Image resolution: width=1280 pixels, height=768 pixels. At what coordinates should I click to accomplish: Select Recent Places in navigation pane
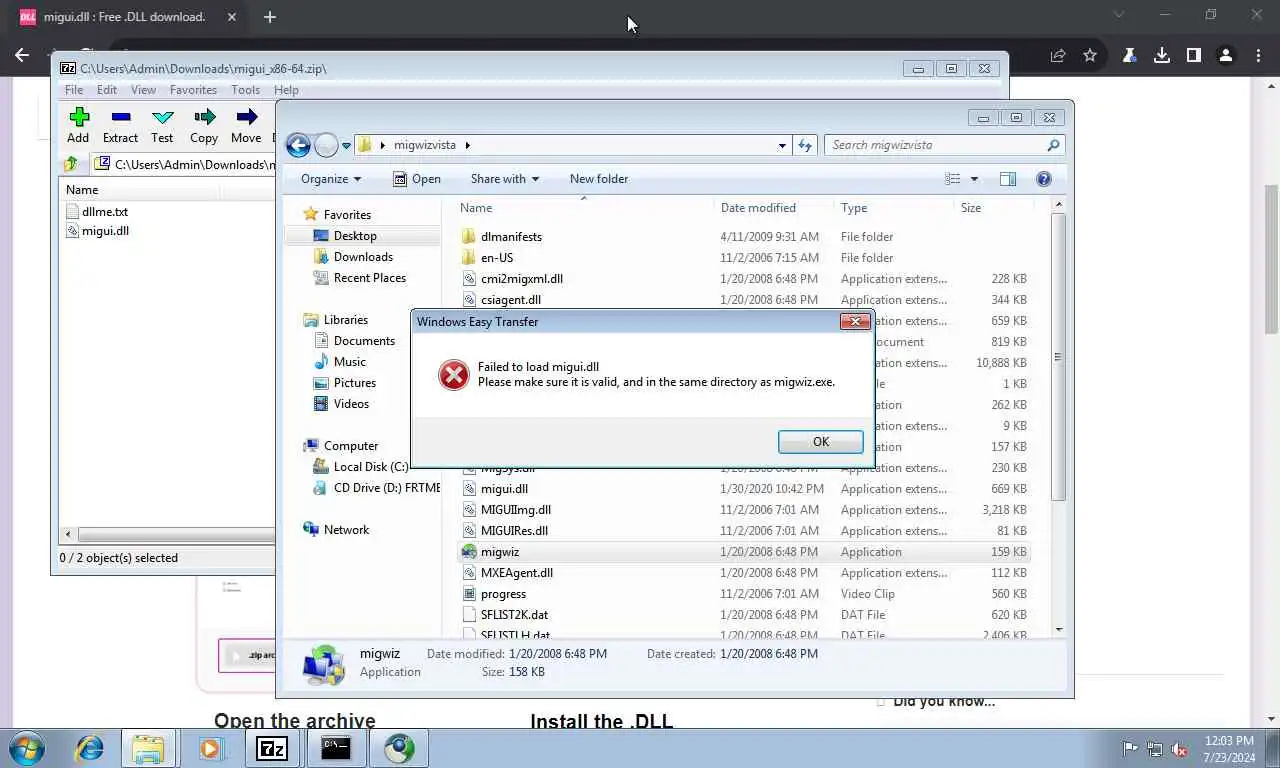click(369, 278)
